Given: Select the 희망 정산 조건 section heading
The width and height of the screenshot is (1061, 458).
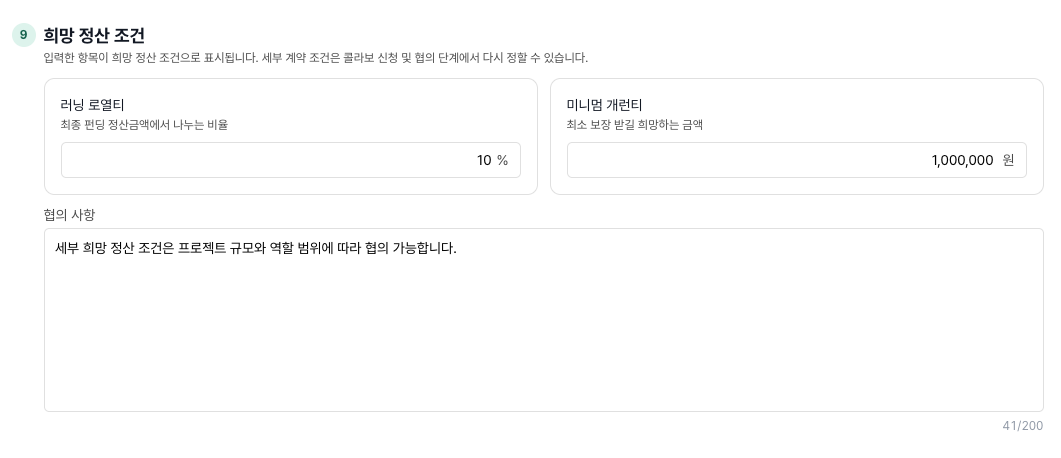Looking at the screenshot, I should point(94,35).
